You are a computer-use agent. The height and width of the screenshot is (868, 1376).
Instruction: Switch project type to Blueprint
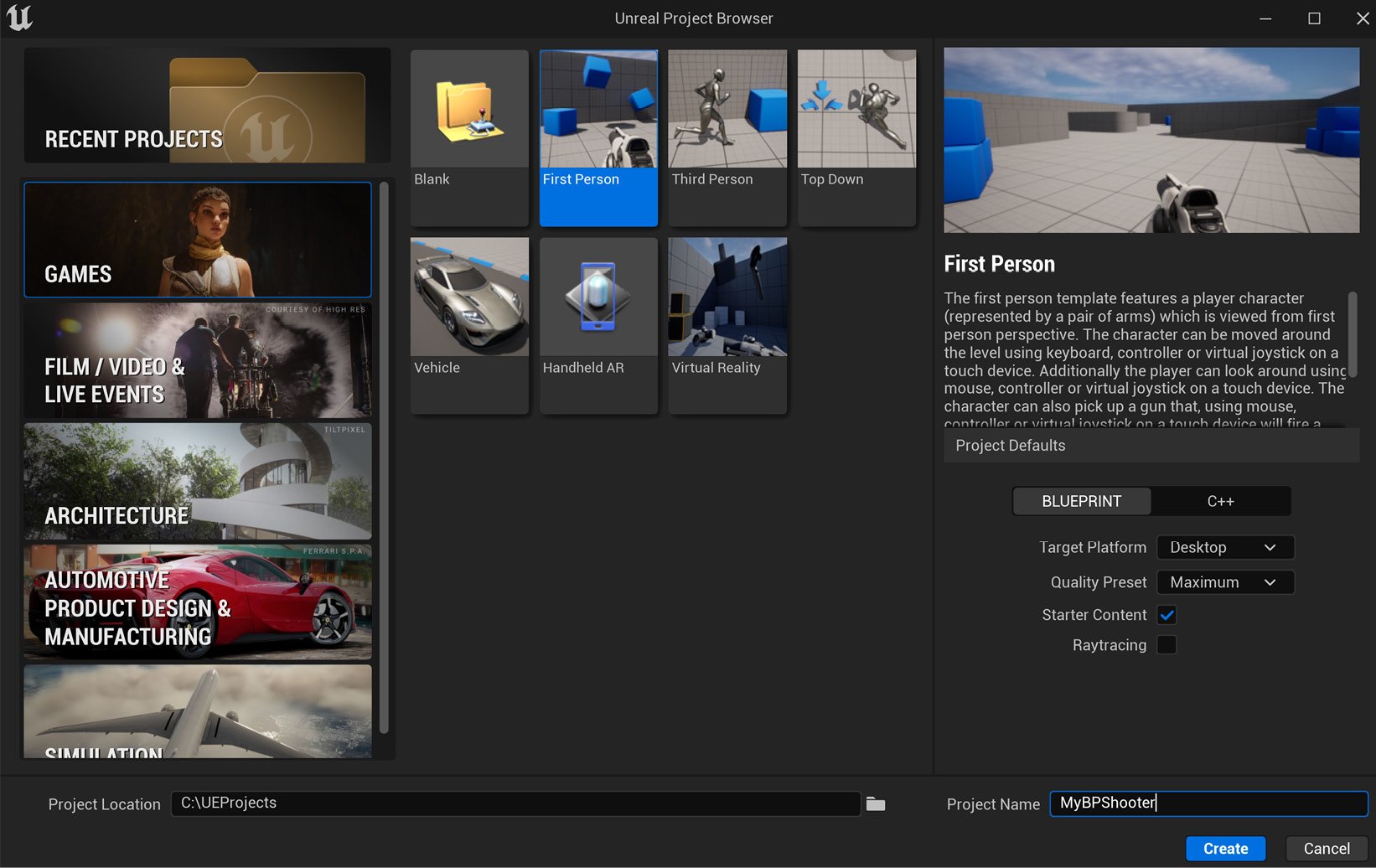1082,501
